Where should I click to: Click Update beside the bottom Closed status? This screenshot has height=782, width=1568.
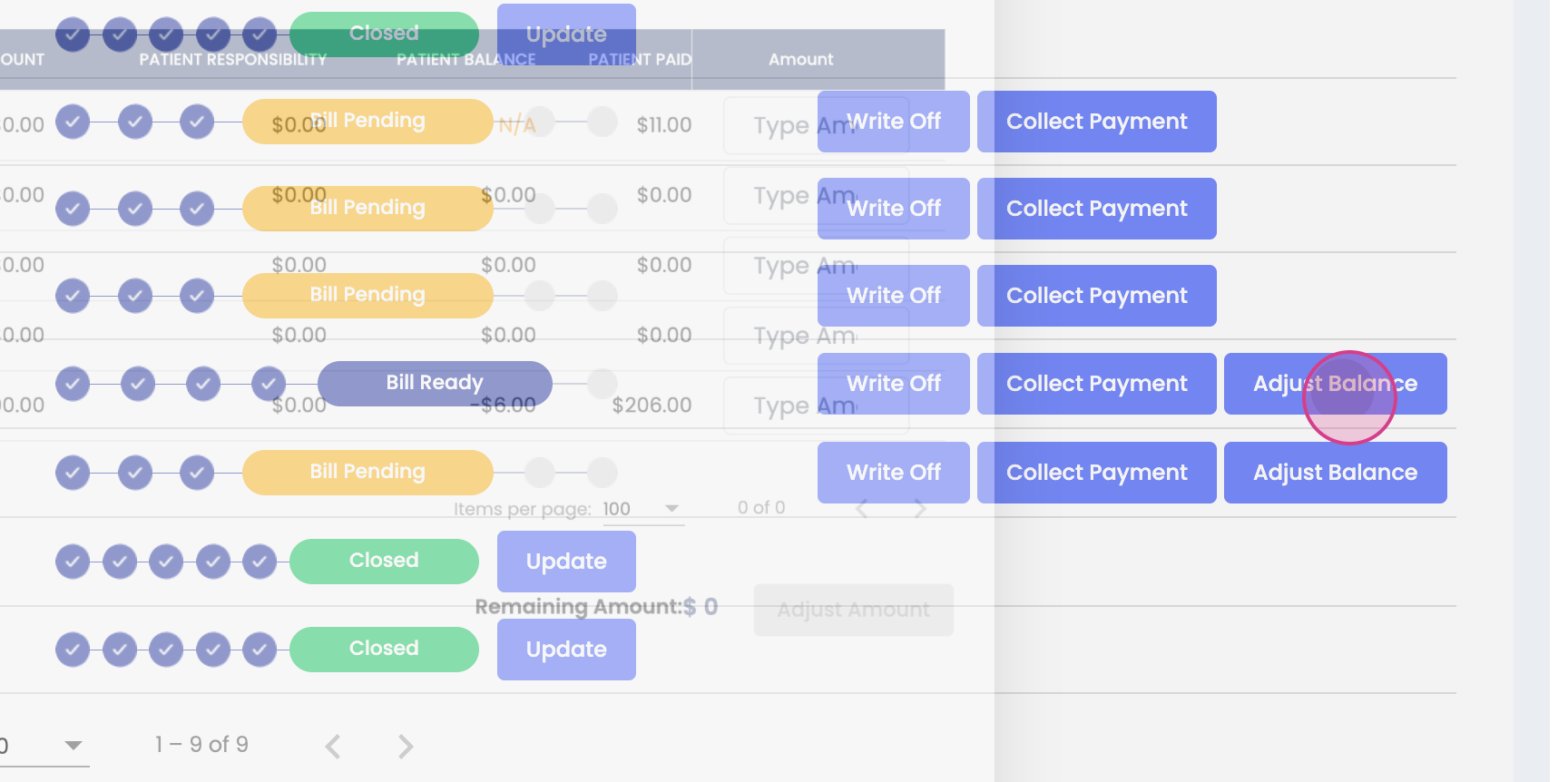pyautogui.click(x=566, y=650)
